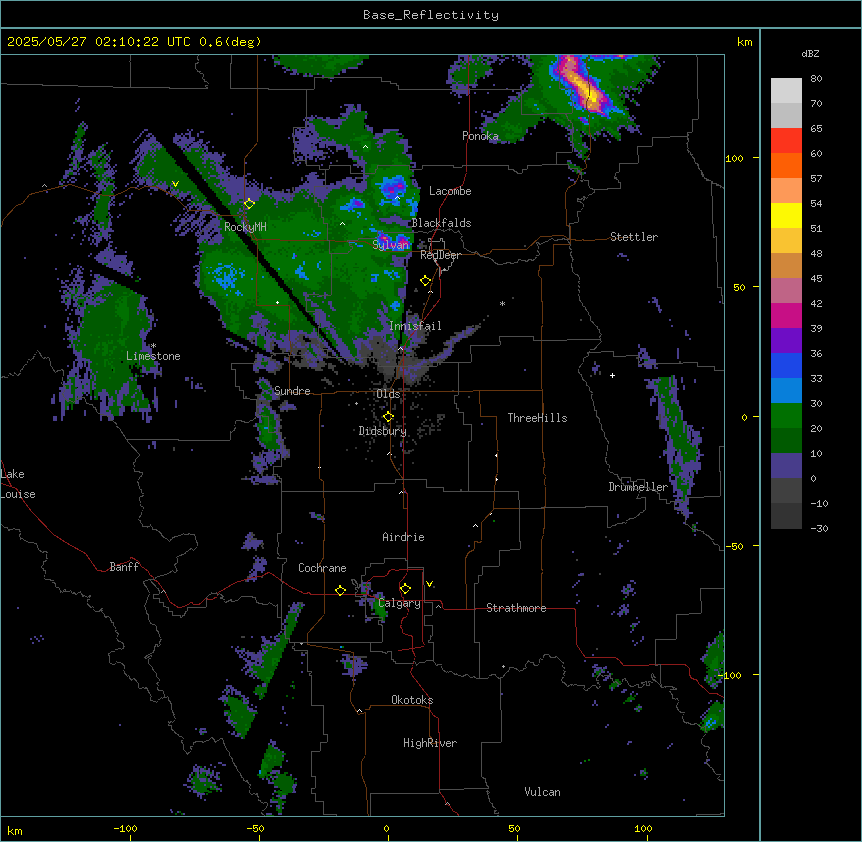Click the Limestone label
Viewport: 862px width, 842px height.
(x=153, y=356)
